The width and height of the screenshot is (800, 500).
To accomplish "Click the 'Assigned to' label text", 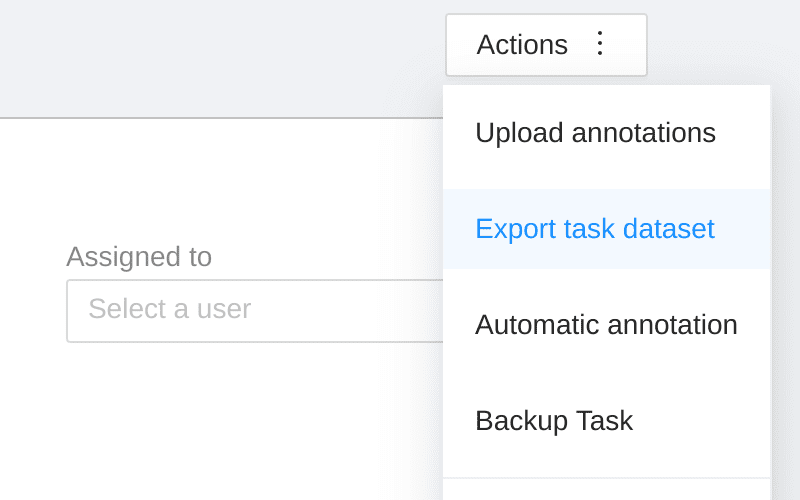I will pos(139,257).
